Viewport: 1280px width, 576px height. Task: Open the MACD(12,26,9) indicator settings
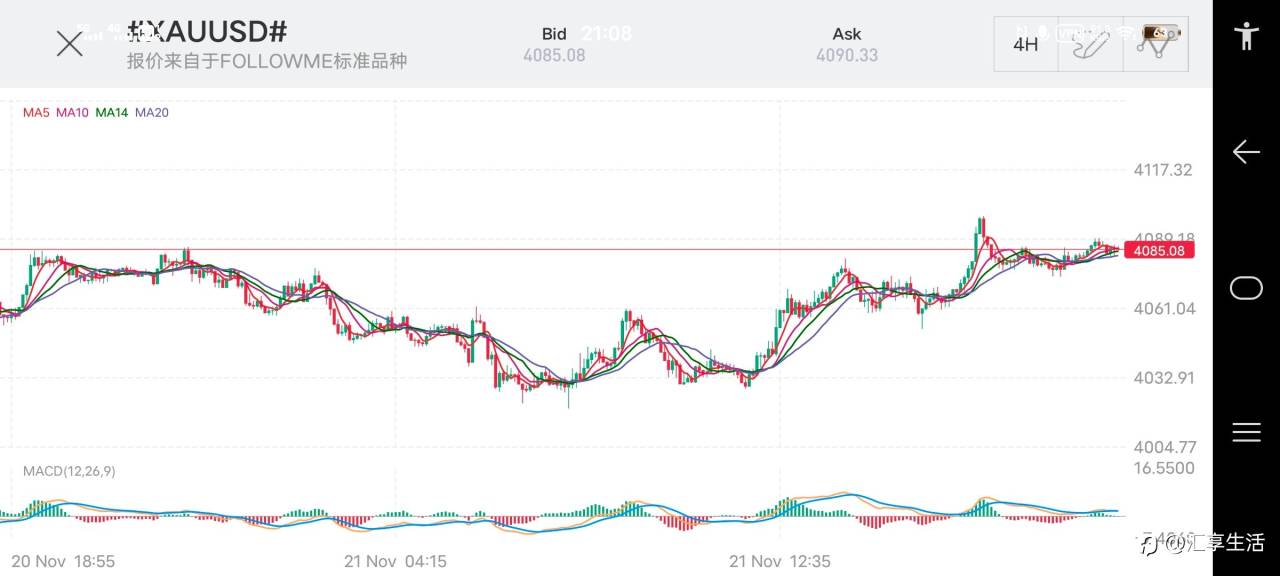(x=69, y=471)
